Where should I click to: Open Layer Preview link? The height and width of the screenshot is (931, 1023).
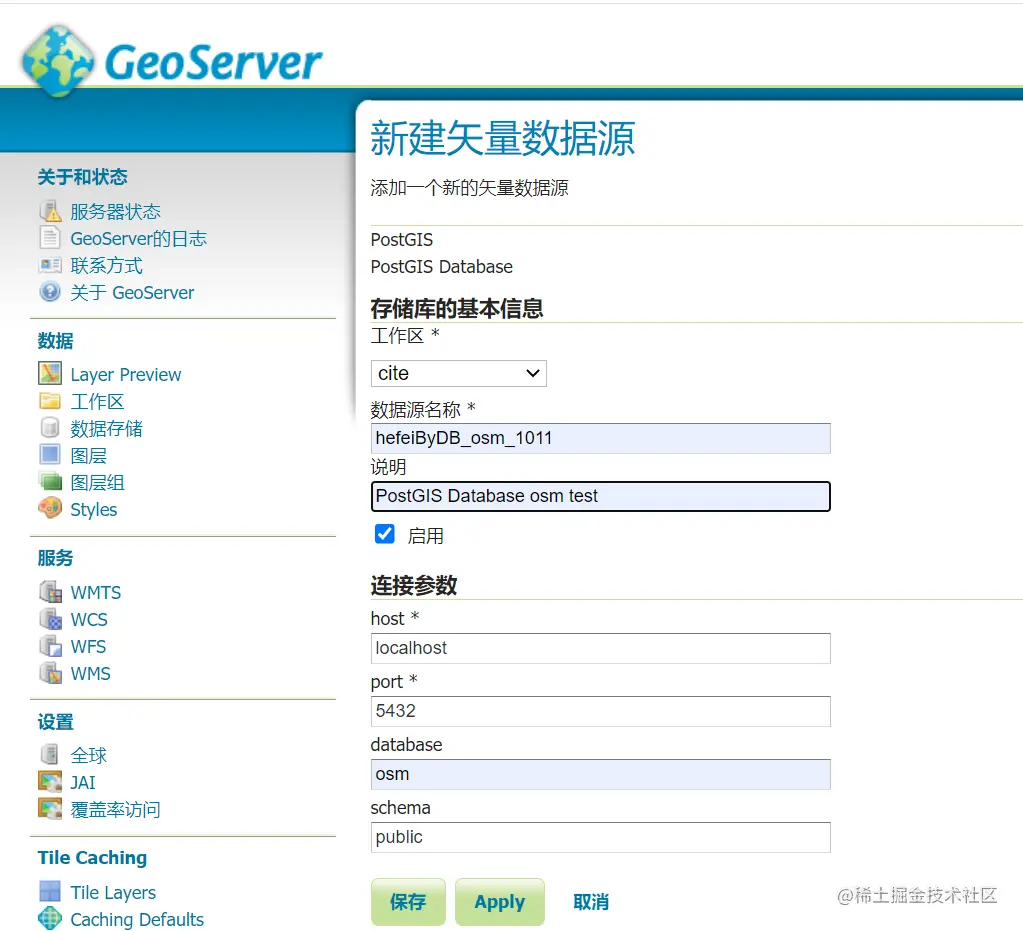click(x=126, y=374)
